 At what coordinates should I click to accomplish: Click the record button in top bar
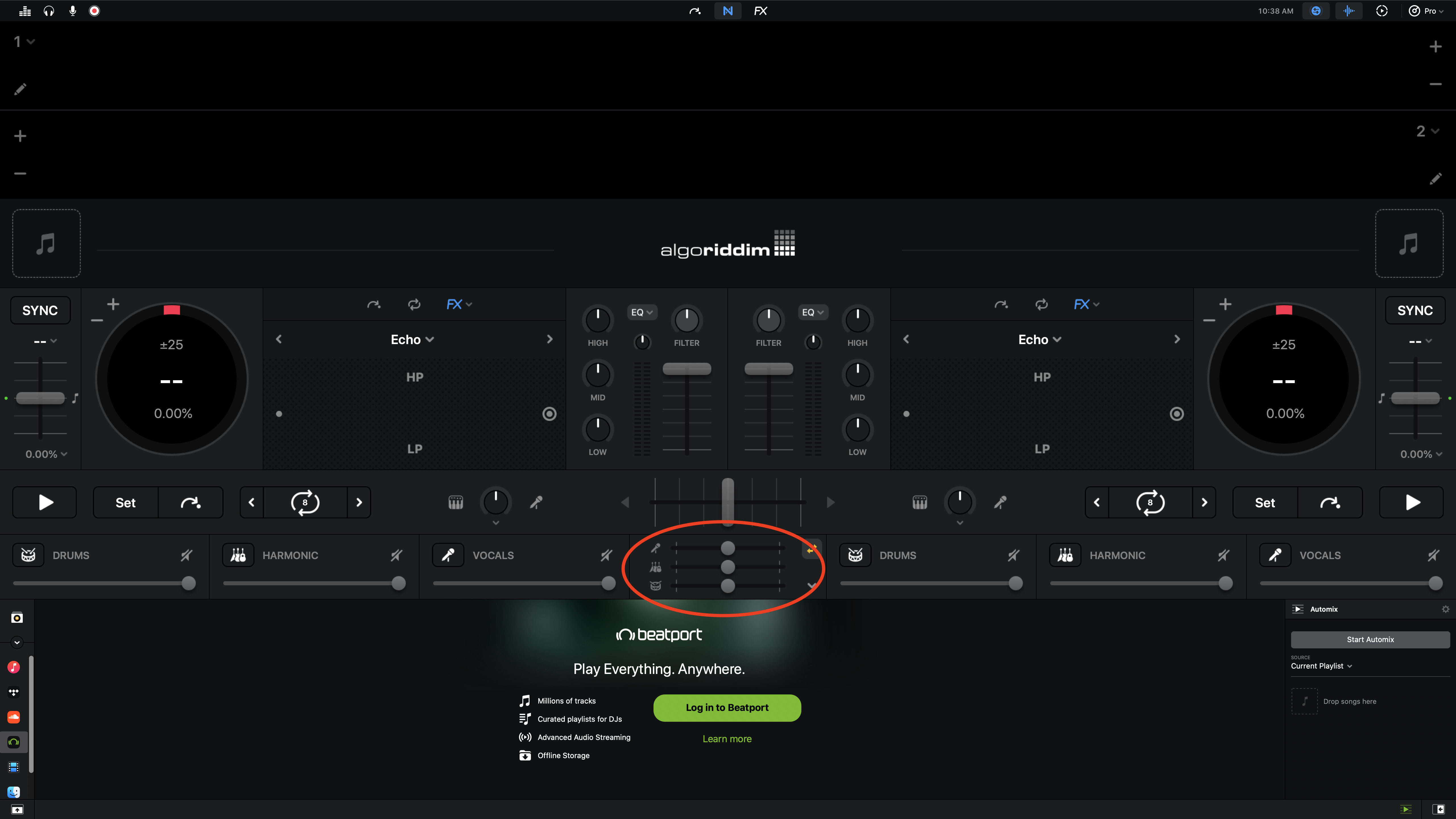coord(94,11)
